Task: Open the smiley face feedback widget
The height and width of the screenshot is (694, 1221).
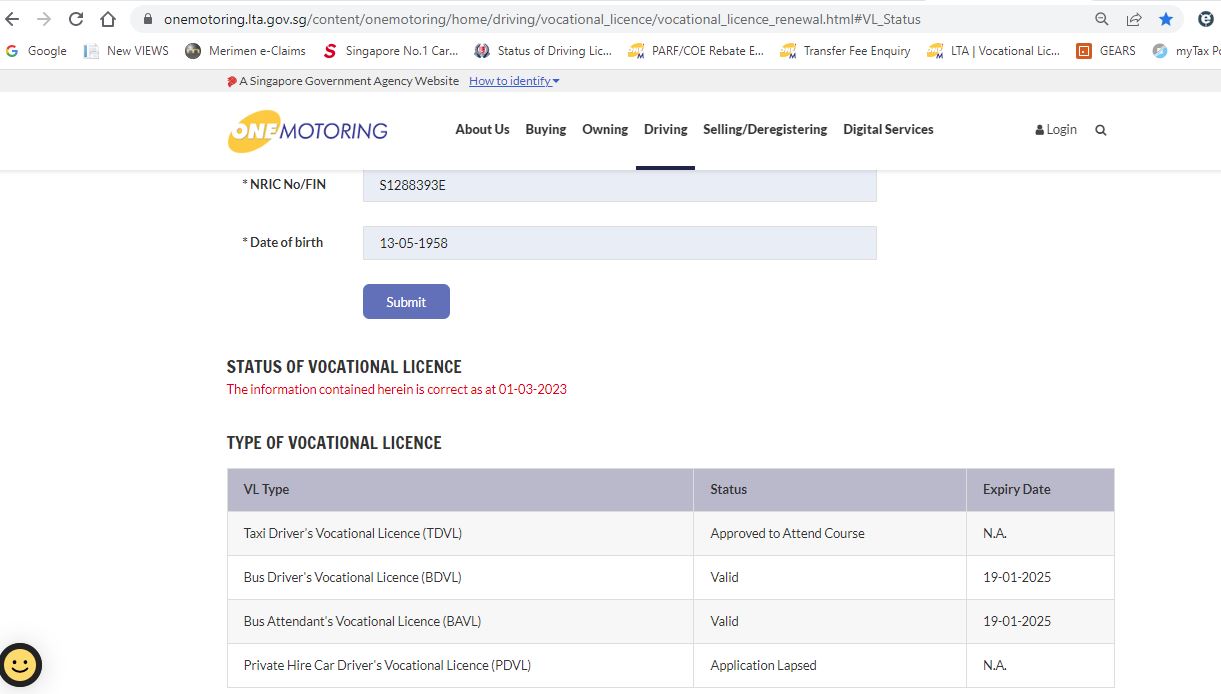Action: tap(21, 664)
